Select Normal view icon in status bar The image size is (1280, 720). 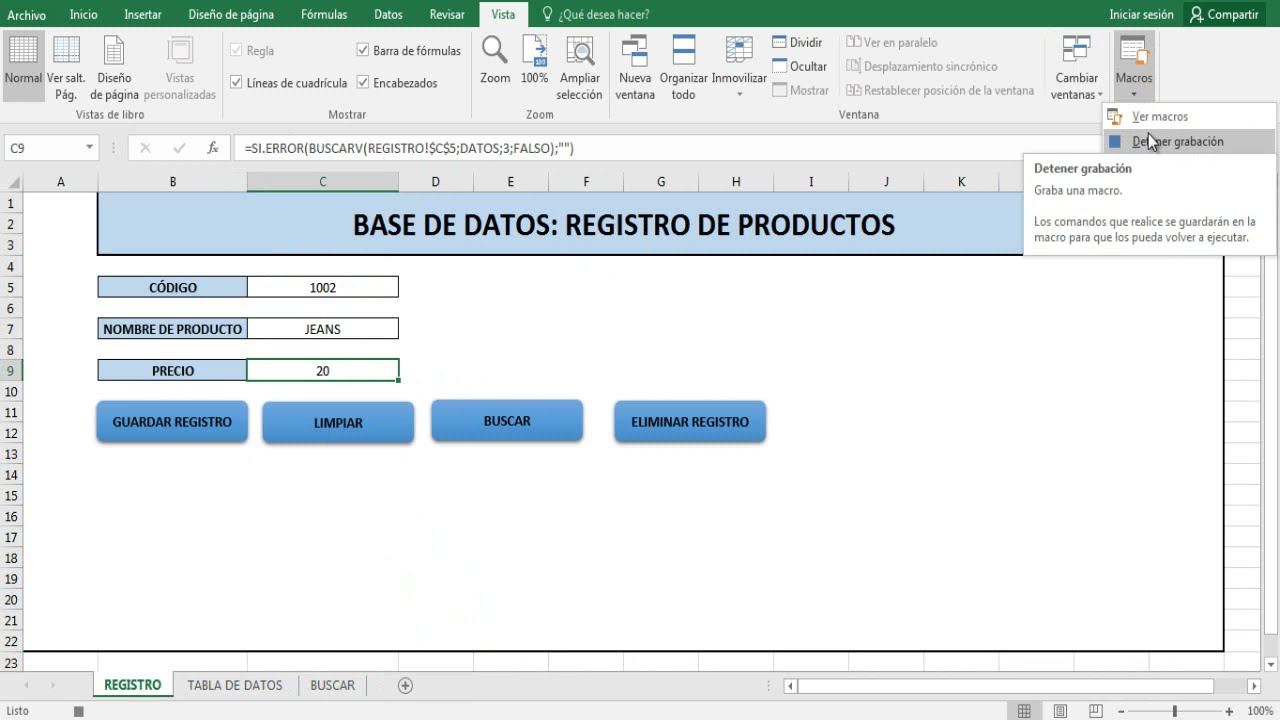coord(1024,711)
